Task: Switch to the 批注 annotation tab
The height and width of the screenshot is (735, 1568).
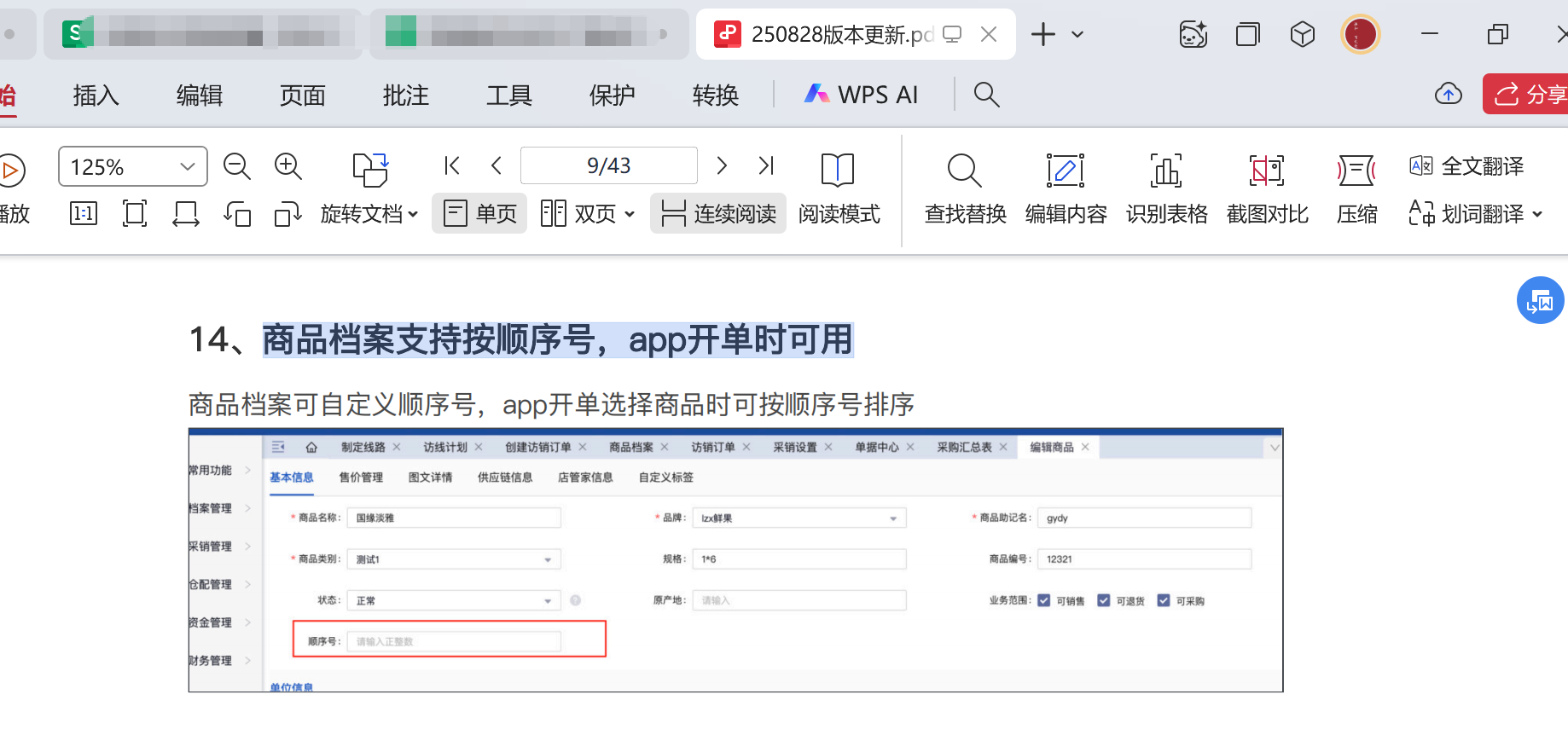Action: point(405,95)
